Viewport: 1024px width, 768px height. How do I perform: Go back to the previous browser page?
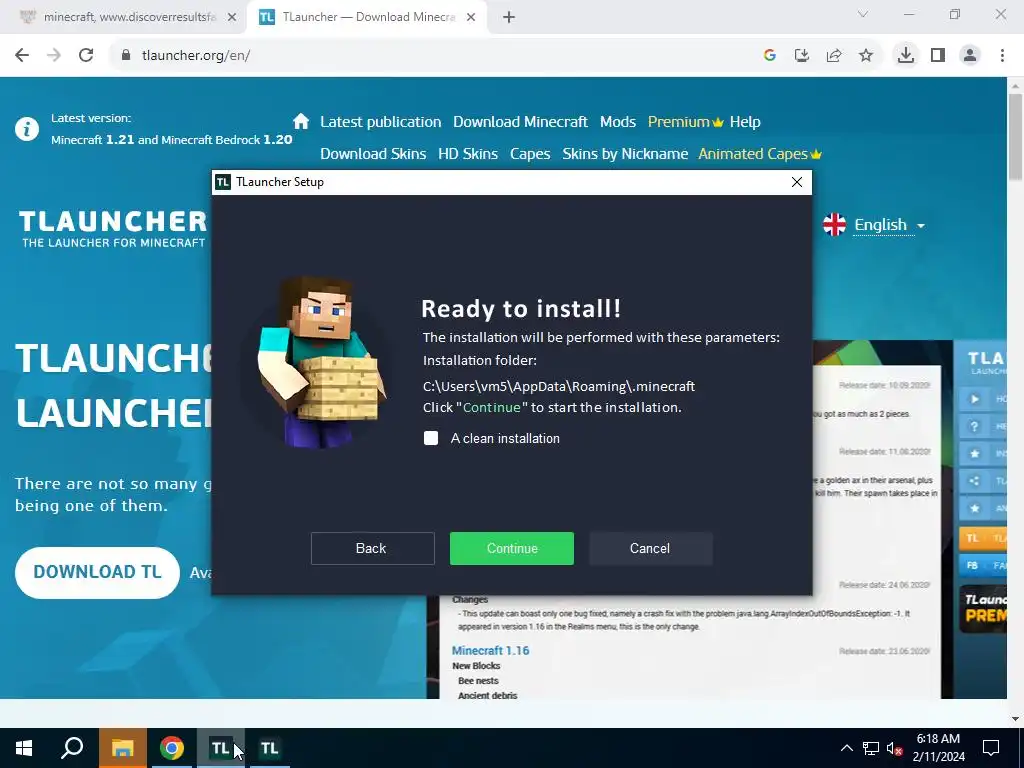click(x=22, y=56)
